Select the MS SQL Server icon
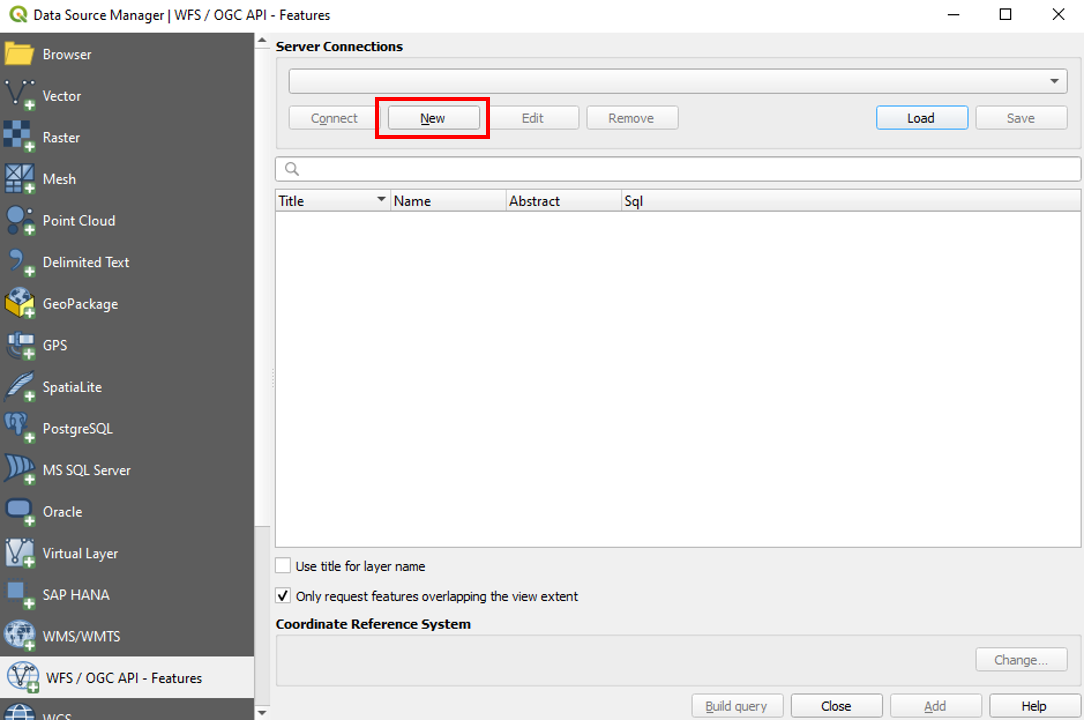Screen dimensions: 1086x720 click(x=19, y=469)
